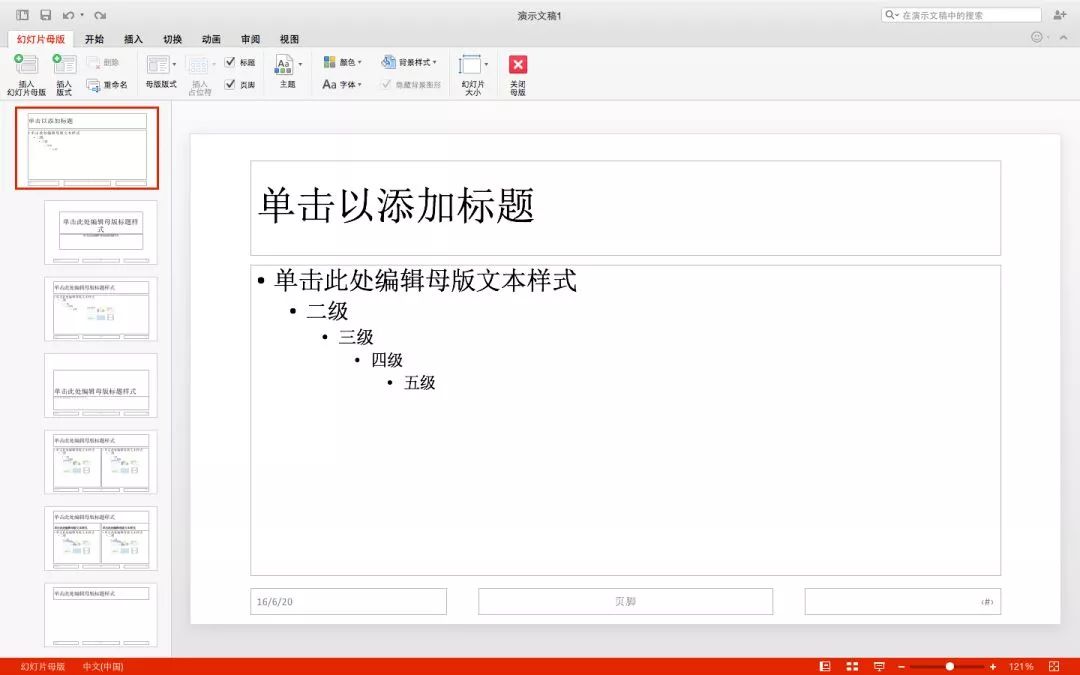Open the Animations (动画) tab
Viewport: 1080px width, 675px height.
[x=211, y=39]
